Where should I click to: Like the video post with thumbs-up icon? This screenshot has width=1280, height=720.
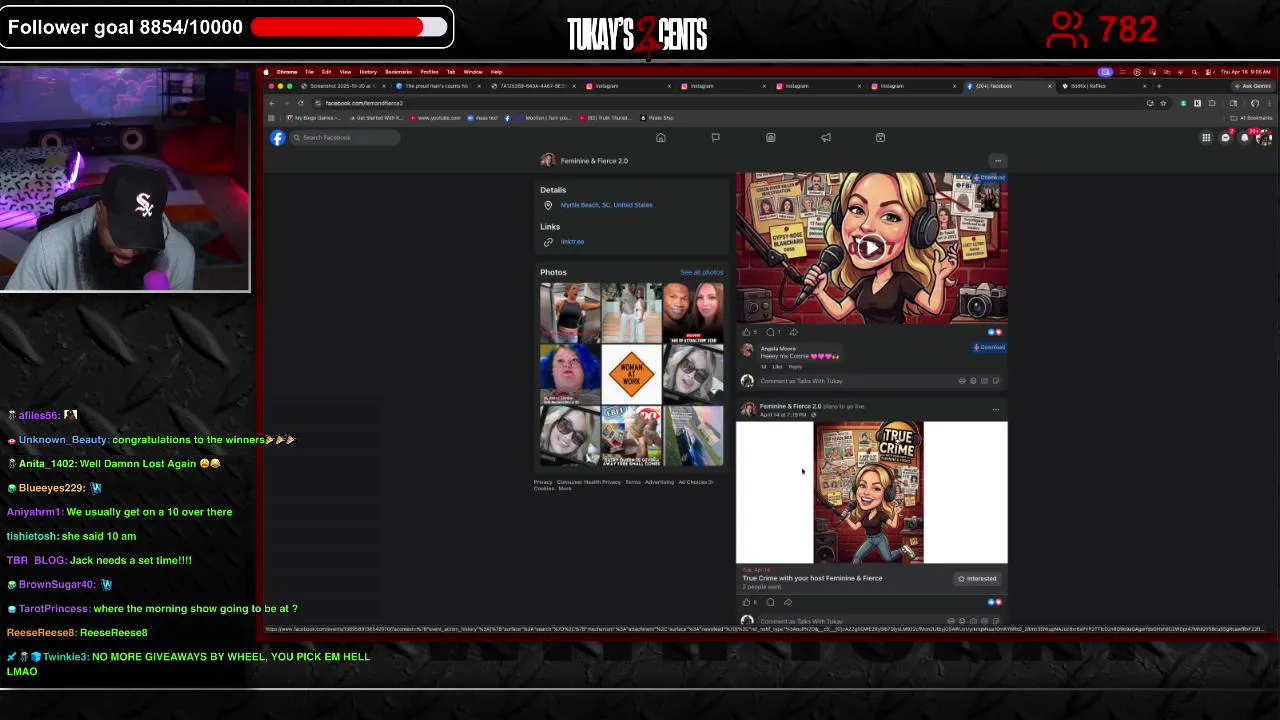pos(746,332)
